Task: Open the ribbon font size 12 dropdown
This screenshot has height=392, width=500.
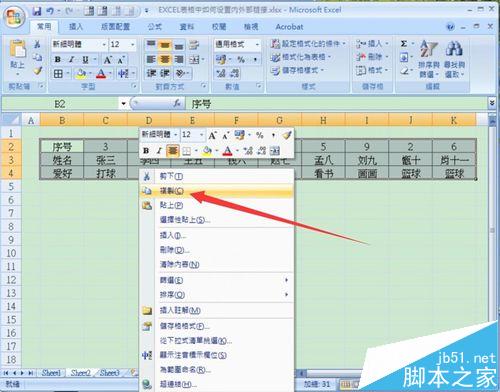Action: (x=133, y=44)
